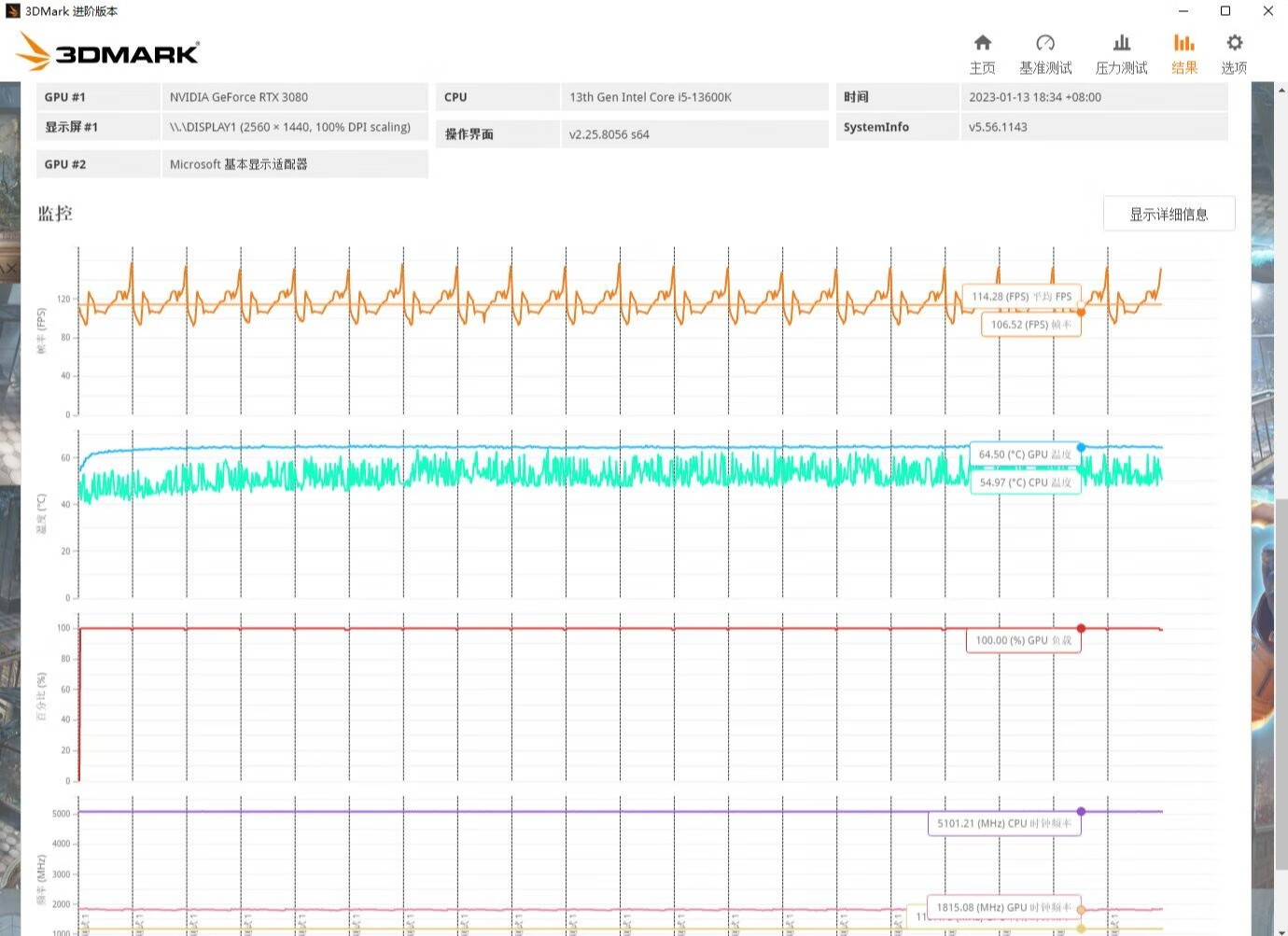Select the 2023-01-13 18:34 +08:00 timestamp
1288x936 pixels.
(1035, 97)
